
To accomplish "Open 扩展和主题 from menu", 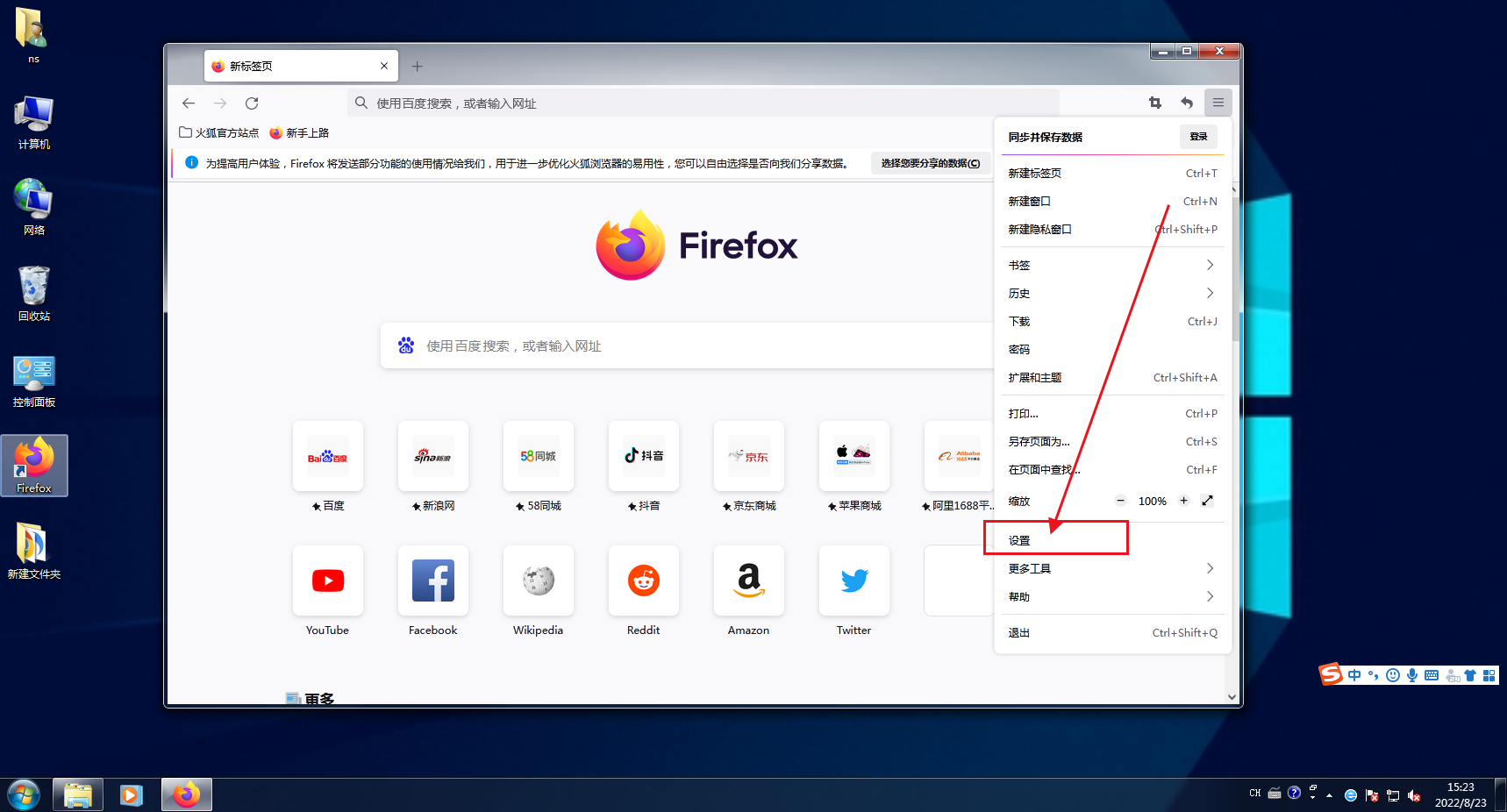I will coord(1111,377).
